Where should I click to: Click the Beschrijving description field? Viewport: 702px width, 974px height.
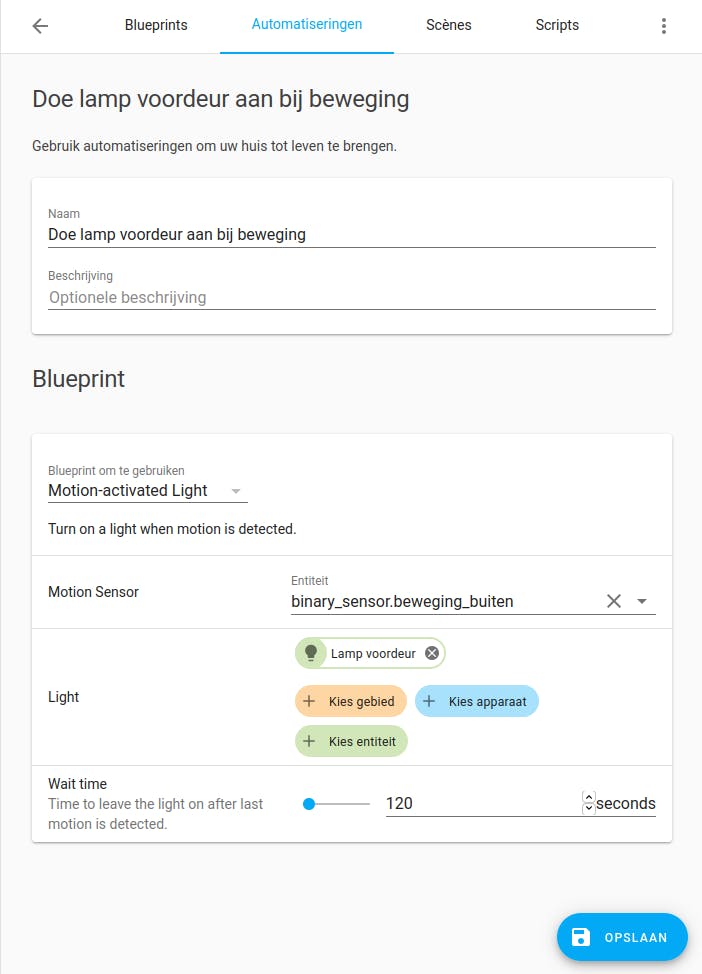click(351, 297)
